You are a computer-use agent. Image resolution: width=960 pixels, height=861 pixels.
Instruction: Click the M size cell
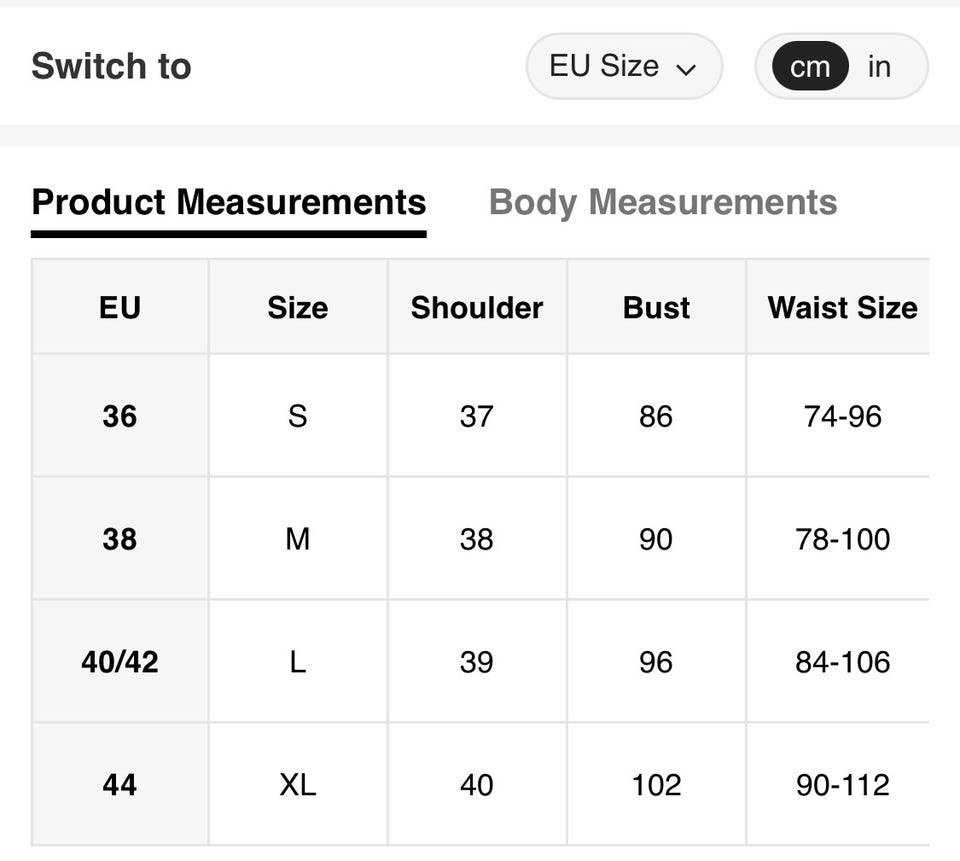coord(298,539)
